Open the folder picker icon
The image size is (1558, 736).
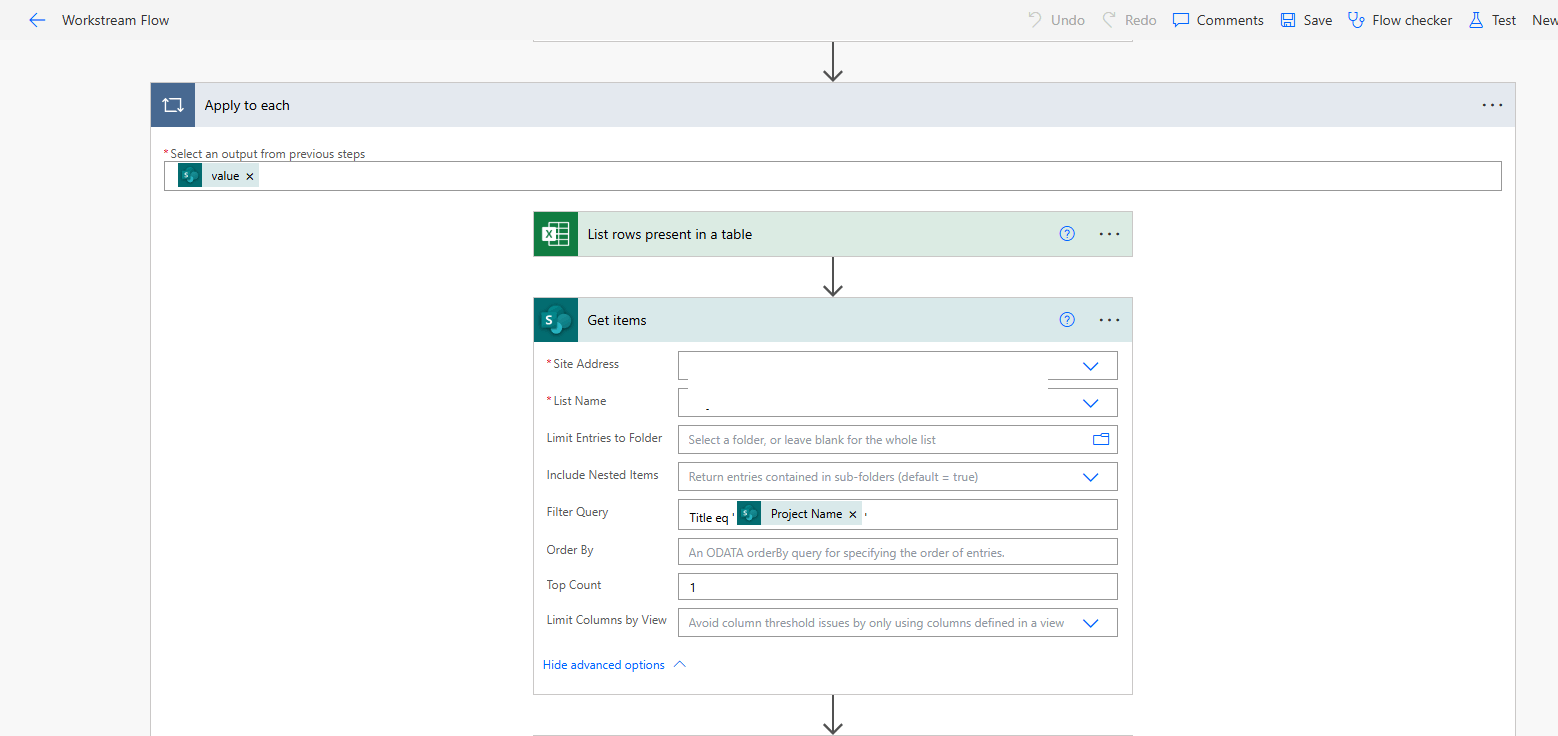coord(1101,439)
